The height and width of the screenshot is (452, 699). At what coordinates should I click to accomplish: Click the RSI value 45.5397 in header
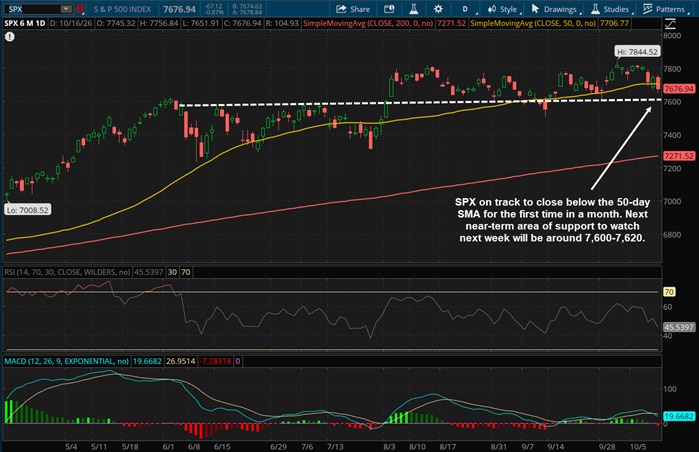pyautogui.click(x=148, y=272)
